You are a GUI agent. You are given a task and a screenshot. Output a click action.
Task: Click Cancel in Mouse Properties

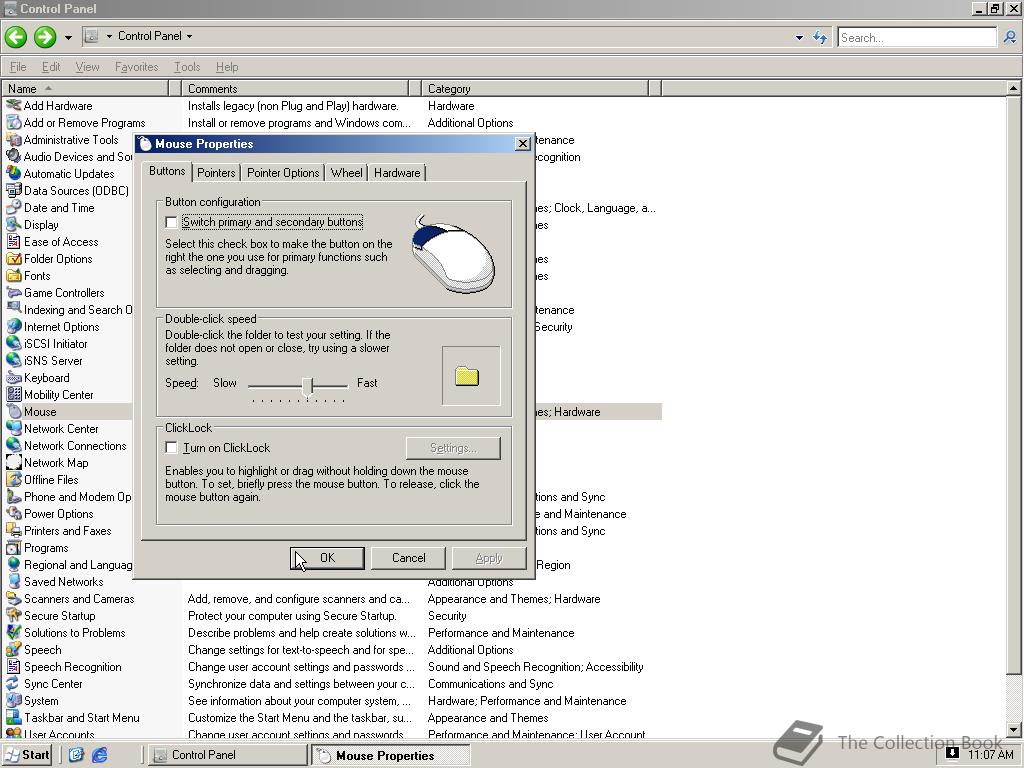[408, 558]
